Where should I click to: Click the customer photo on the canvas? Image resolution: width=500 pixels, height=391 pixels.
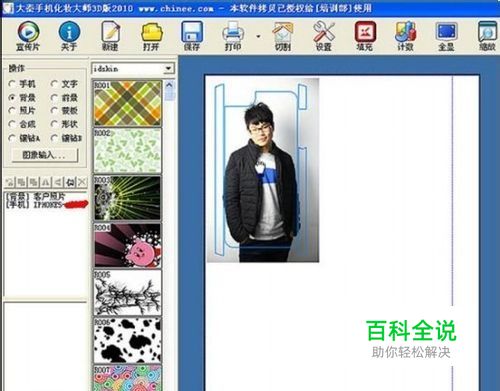[x=263, y=170]
